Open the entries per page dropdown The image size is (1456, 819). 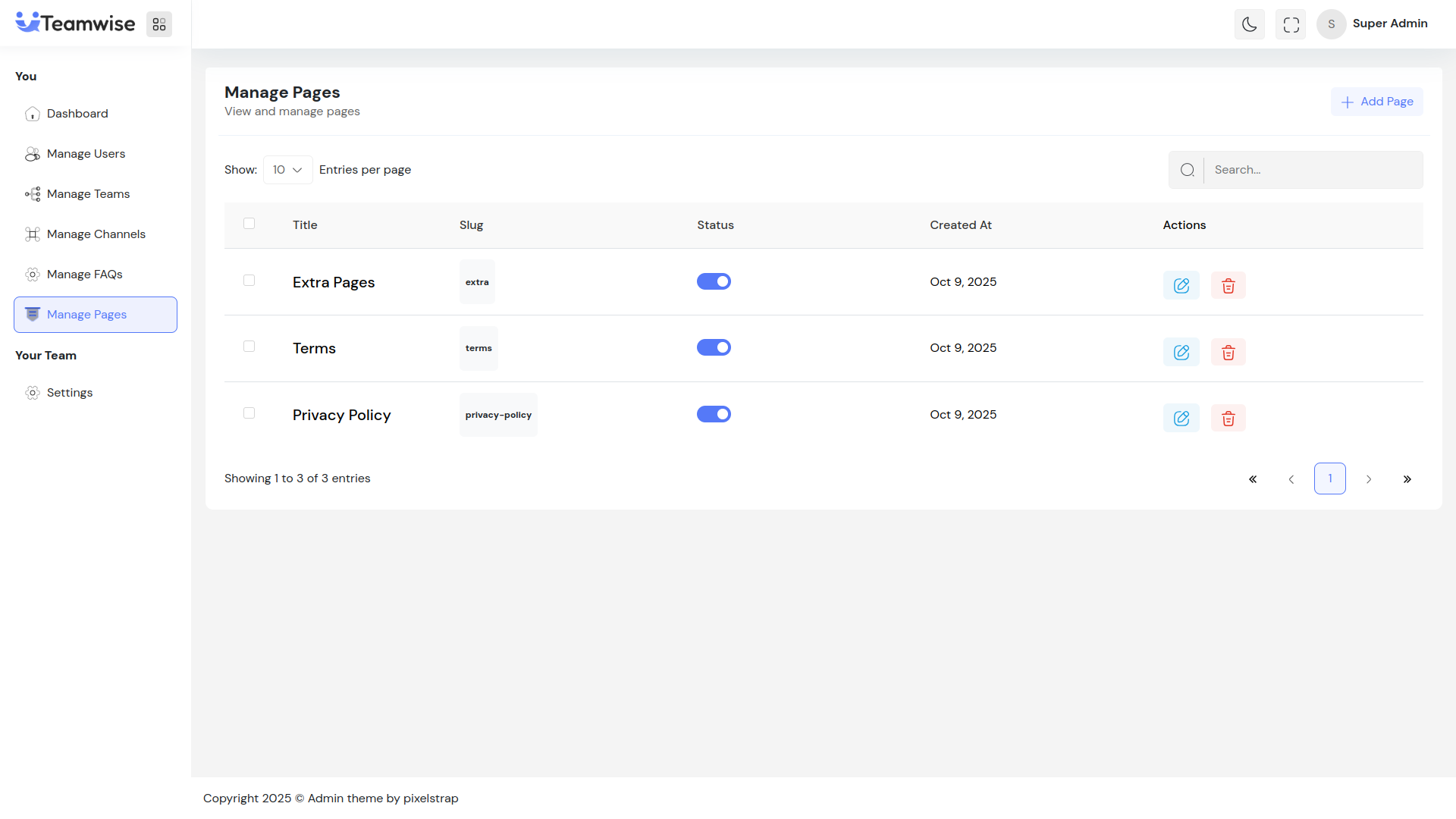point(287,170)
